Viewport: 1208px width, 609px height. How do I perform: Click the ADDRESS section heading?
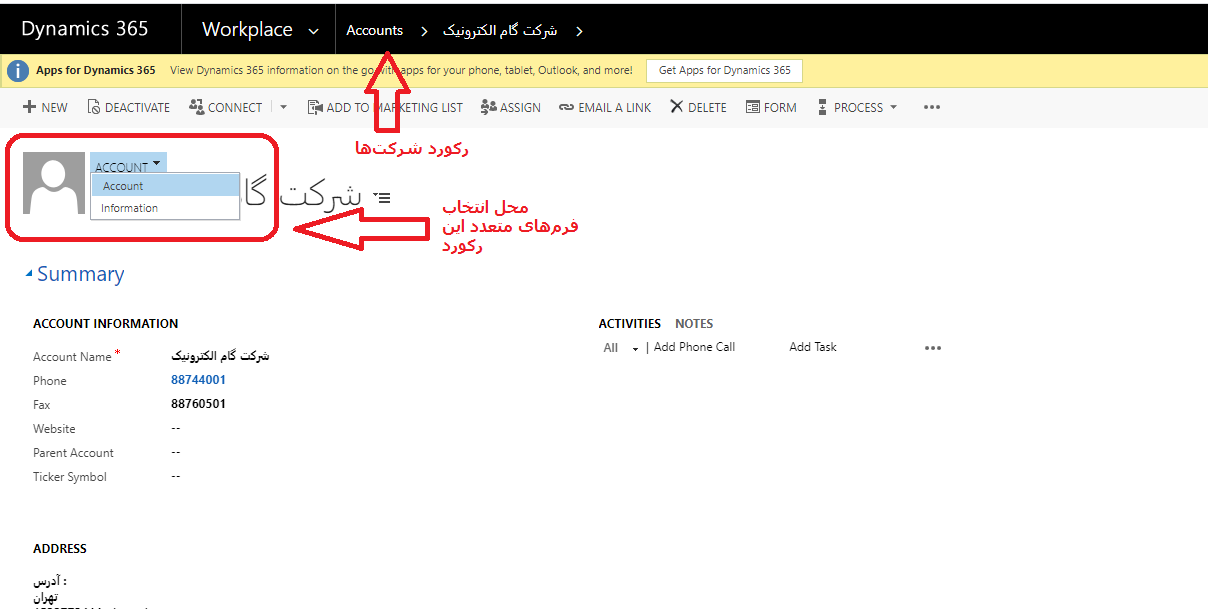pyautogui.click(x=60, y=548)
